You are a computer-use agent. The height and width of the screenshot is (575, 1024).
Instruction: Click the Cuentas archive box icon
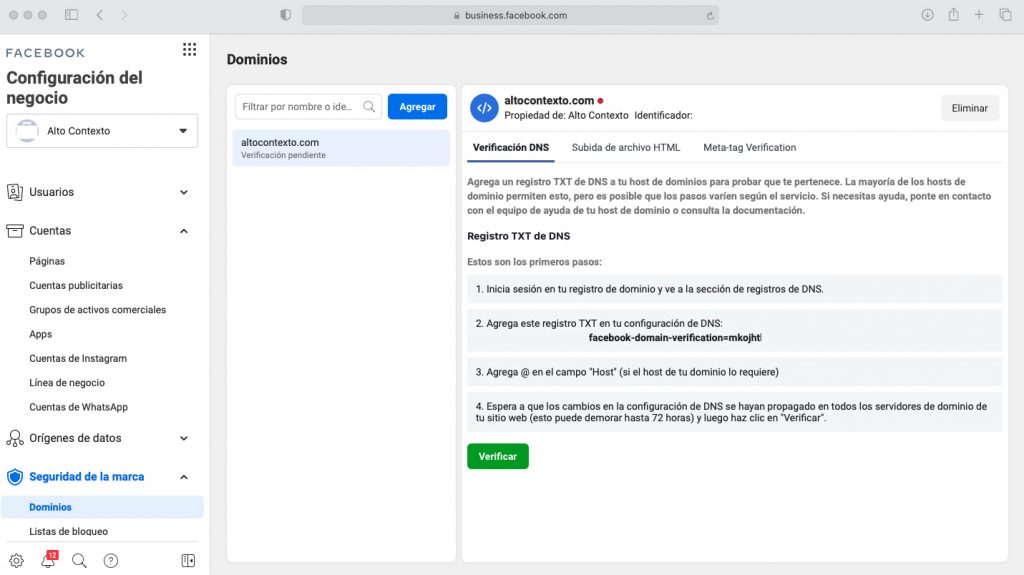coord(14,231)
